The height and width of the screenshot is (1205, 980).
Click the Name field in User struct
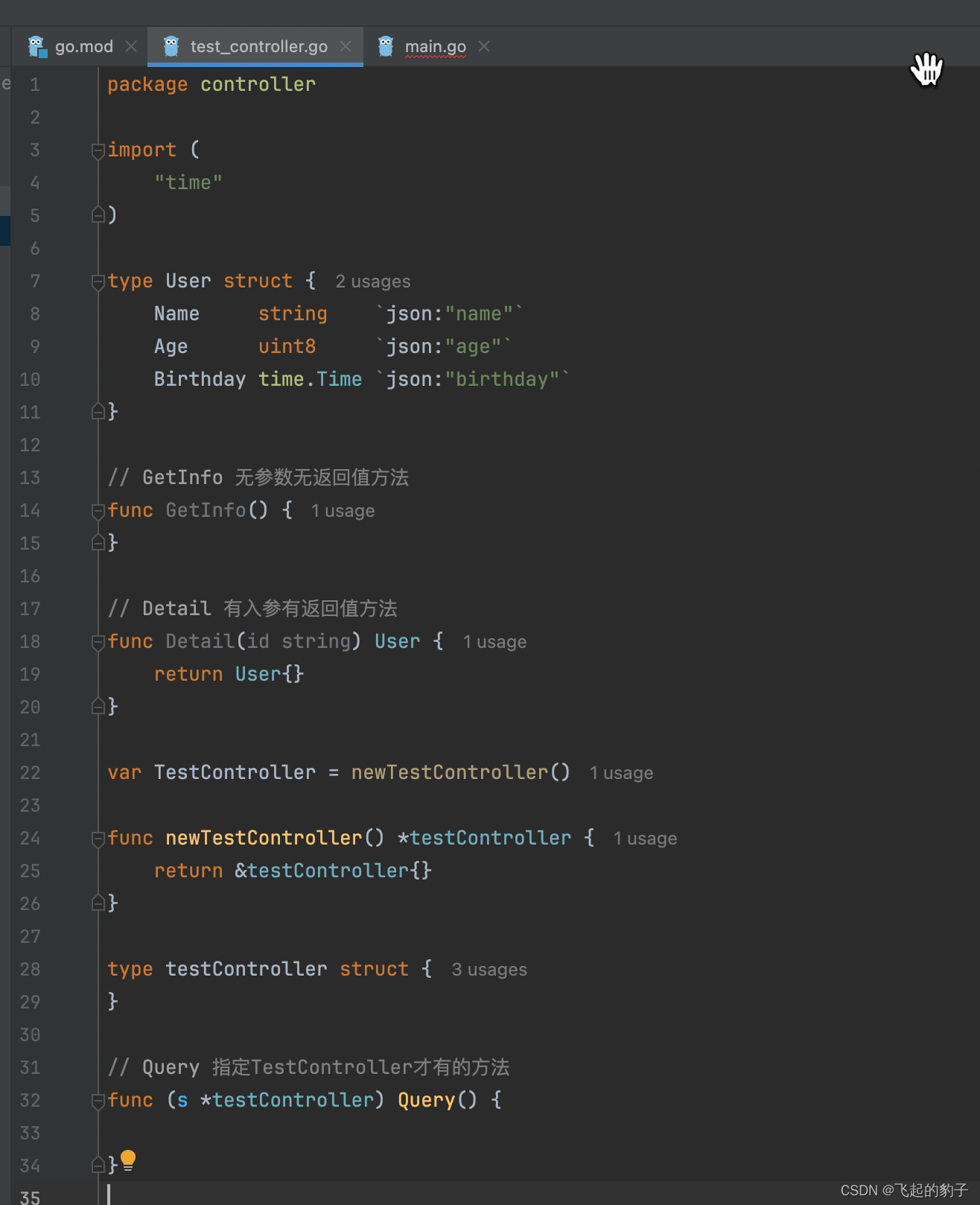click(176, 314)
